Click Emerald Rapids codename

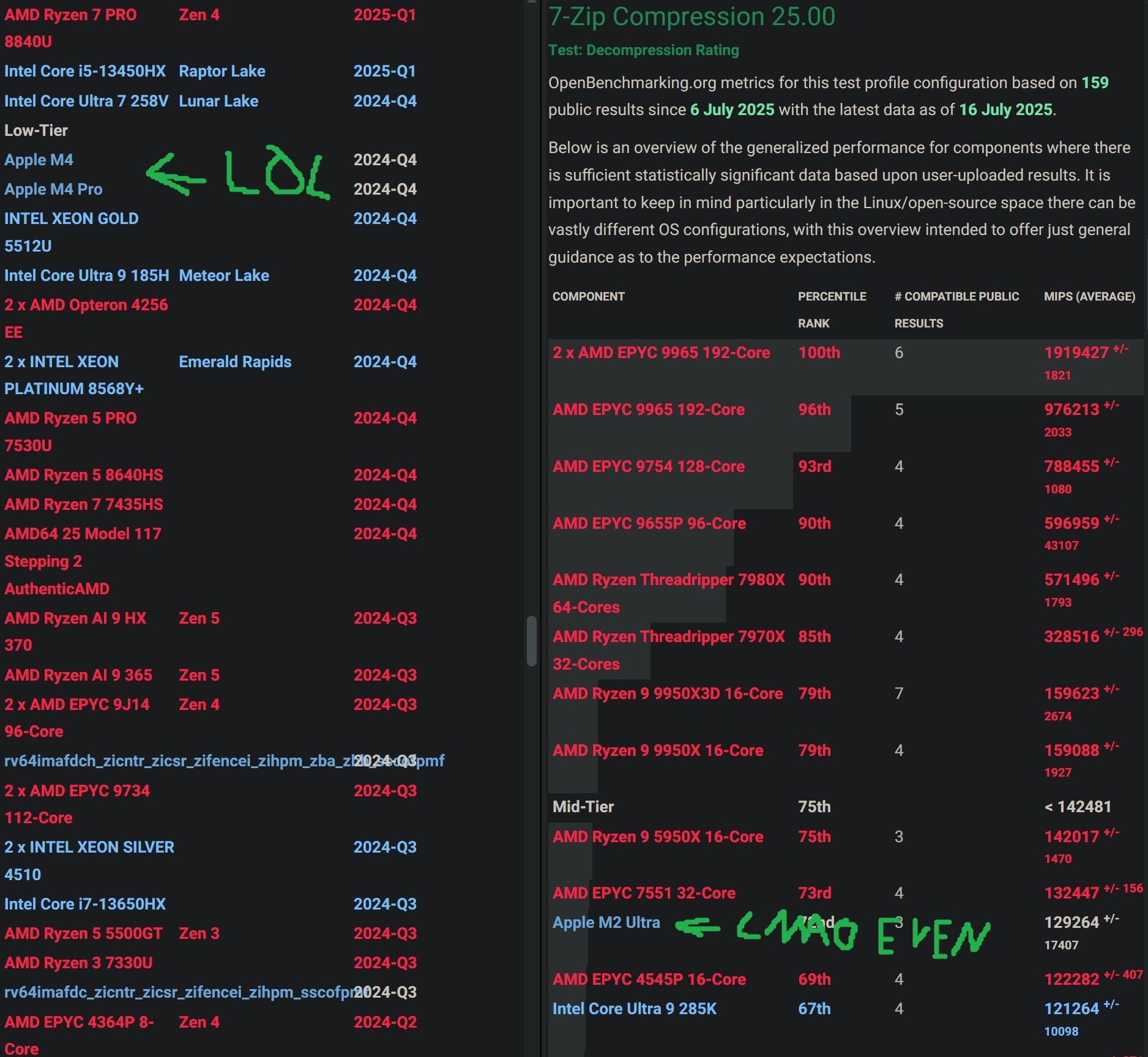(235, 362)
